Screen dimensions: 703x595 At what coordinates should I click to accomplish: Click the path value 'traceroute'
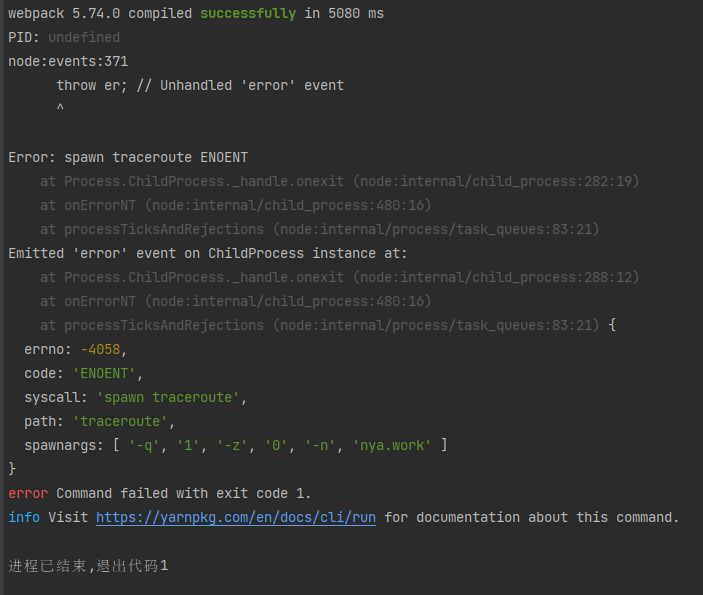tap(120, 421)
